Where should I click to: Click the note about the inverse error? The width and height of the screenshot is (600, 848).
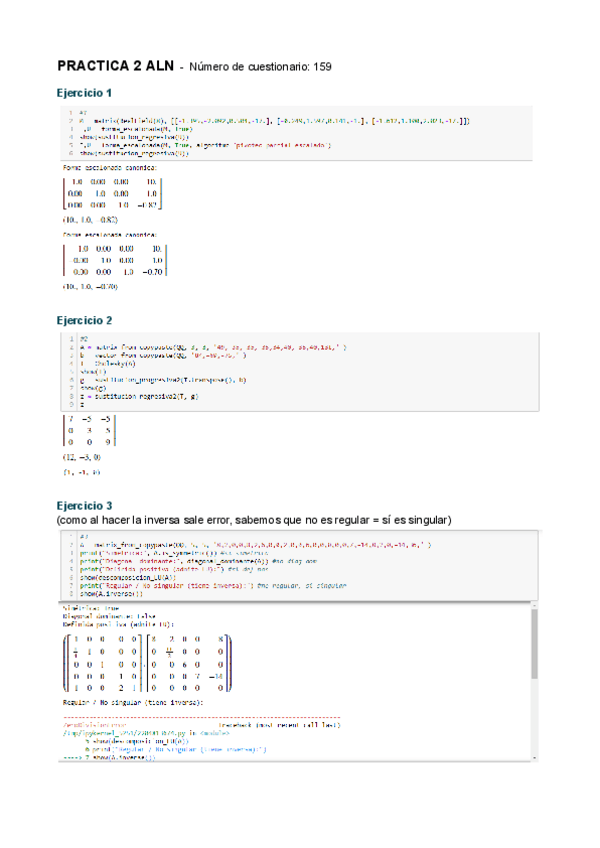coord(255,521)
